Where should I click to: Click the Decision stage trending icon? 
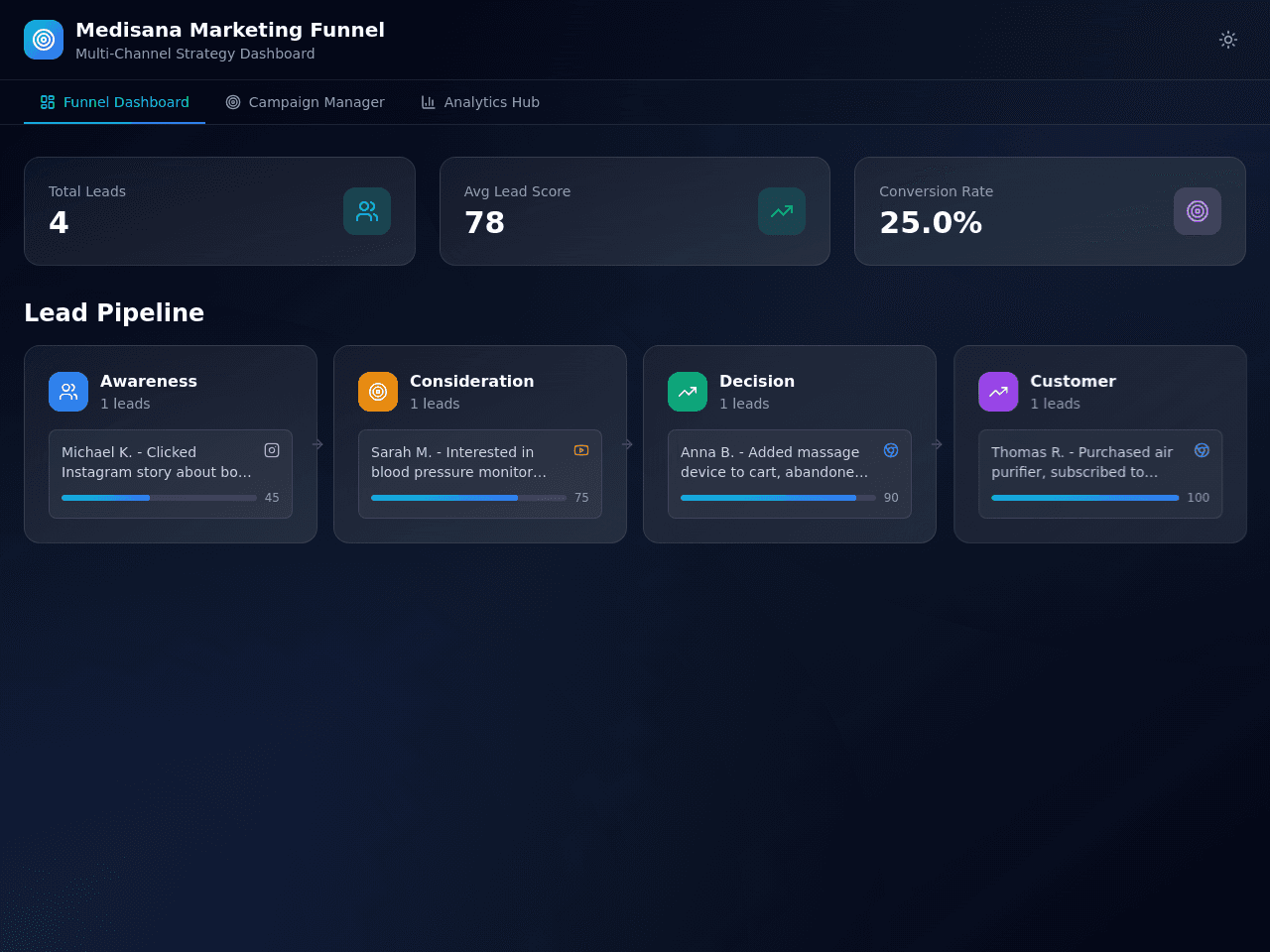[x=688, y=392]
